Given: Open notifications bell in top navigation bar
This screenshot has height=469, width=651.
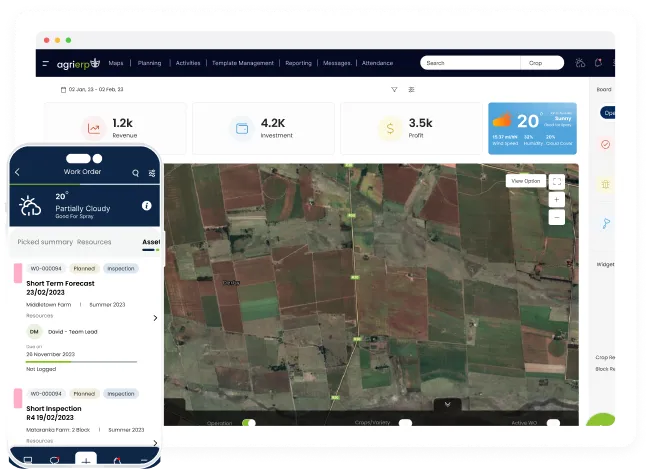Looking at the screenshot, I should point(598,63).
